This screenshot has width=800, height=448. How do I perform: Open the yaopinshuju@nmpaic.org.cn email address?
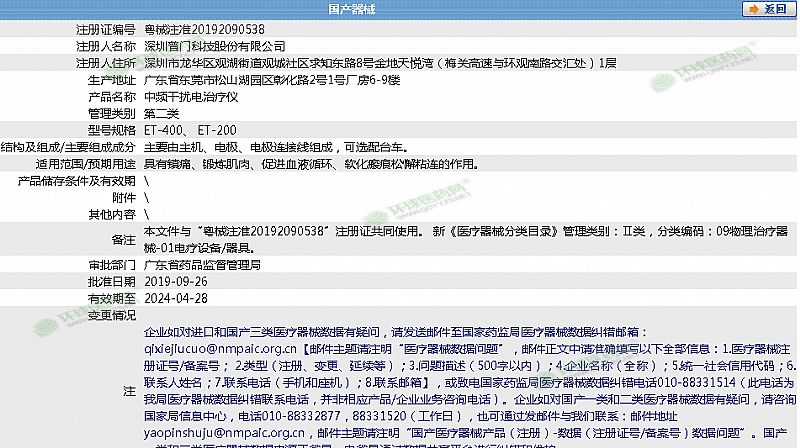tap(220, 434)
